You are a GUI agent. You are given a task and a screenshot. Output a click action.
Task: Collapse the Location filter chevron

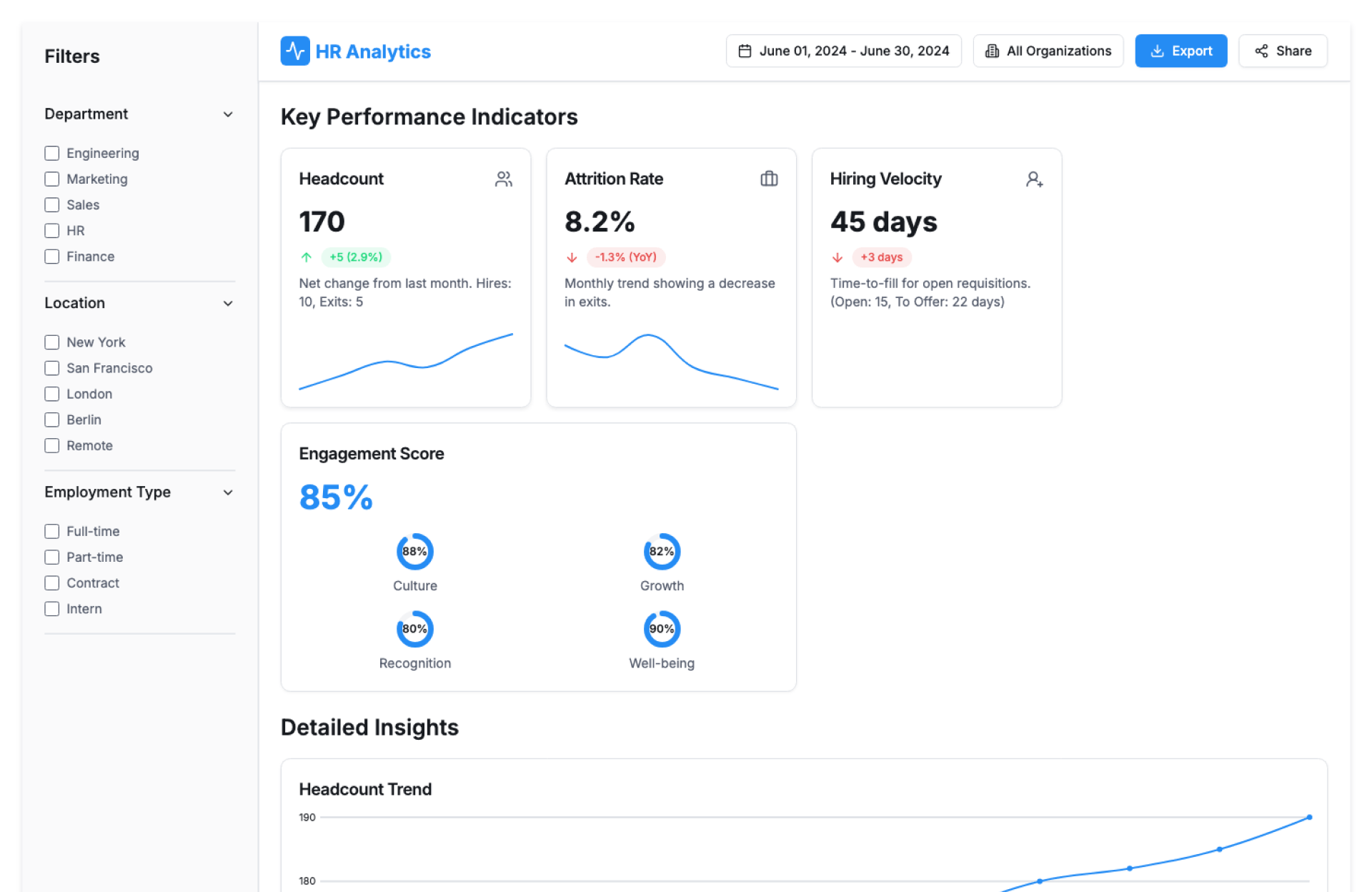click(x=228, y=303)
